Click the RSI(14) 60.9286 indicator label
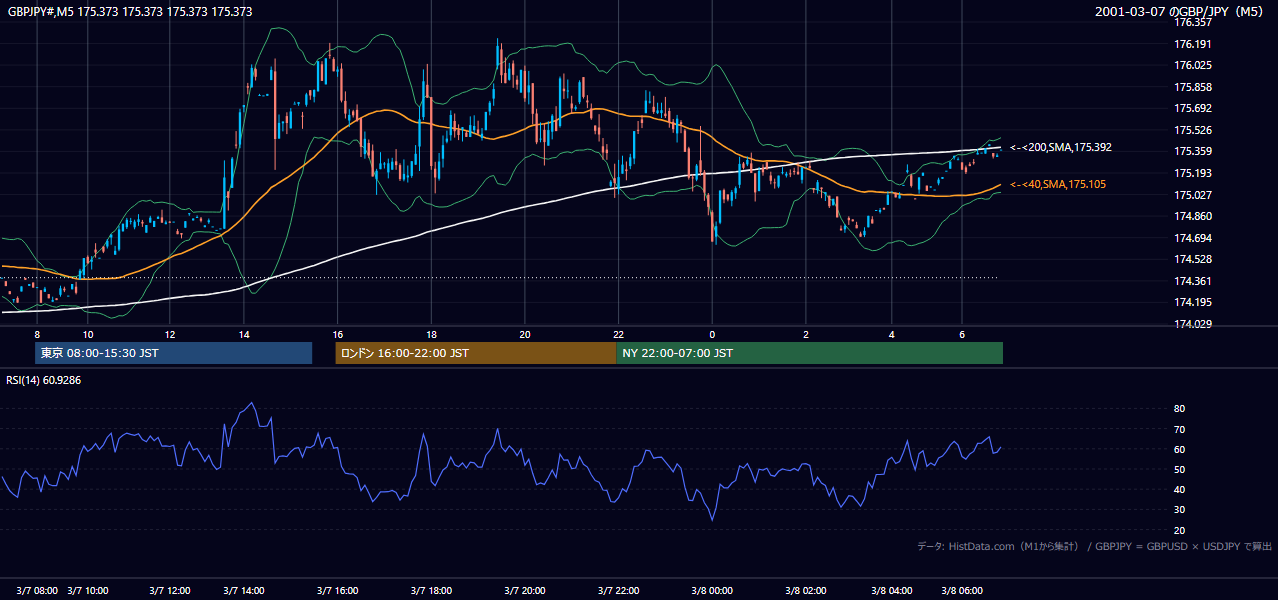The width and height of the screenshot is (1278, 600). click(x=44, y=380)
